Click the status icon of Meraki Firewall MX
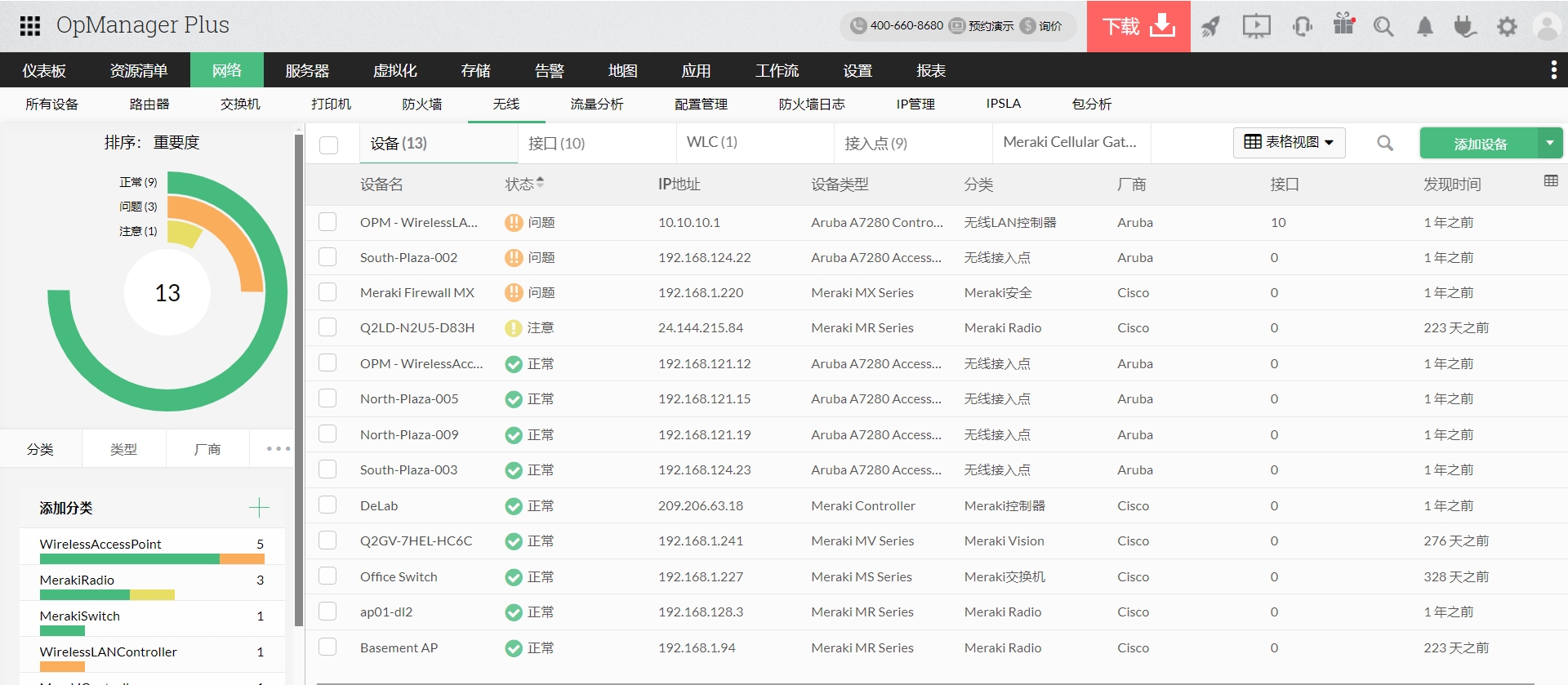 pyautogui.click(x=514, y=293)
